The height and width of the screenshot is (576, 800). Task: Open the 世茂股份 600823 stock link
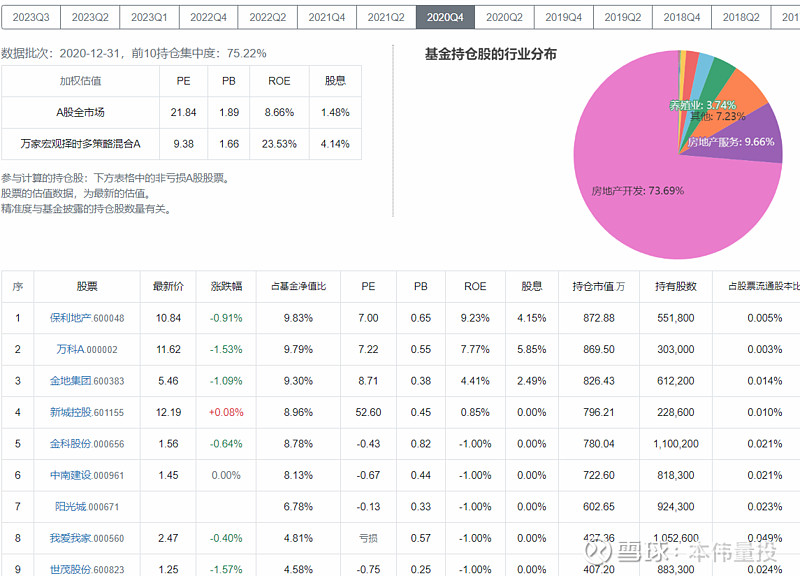pos(87,569)
